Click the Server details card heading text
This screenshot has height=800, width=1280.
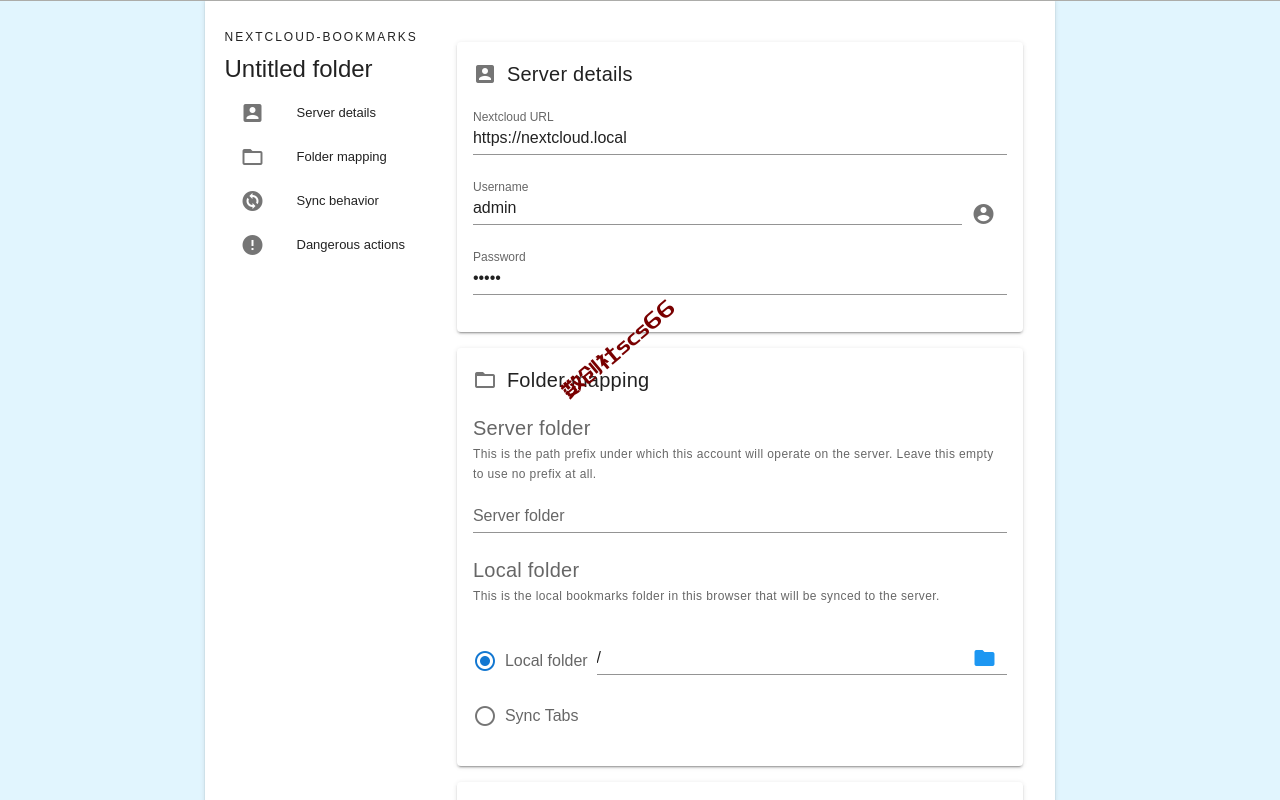pos(570,74)
